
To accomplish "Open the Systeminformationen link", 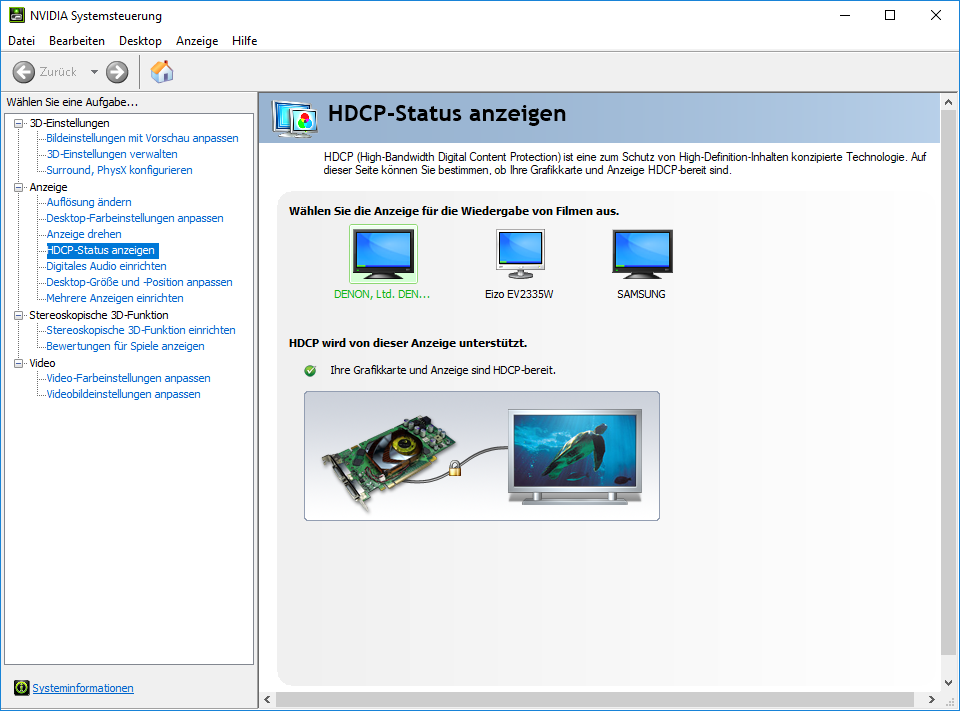I will (x=83, y=688).
